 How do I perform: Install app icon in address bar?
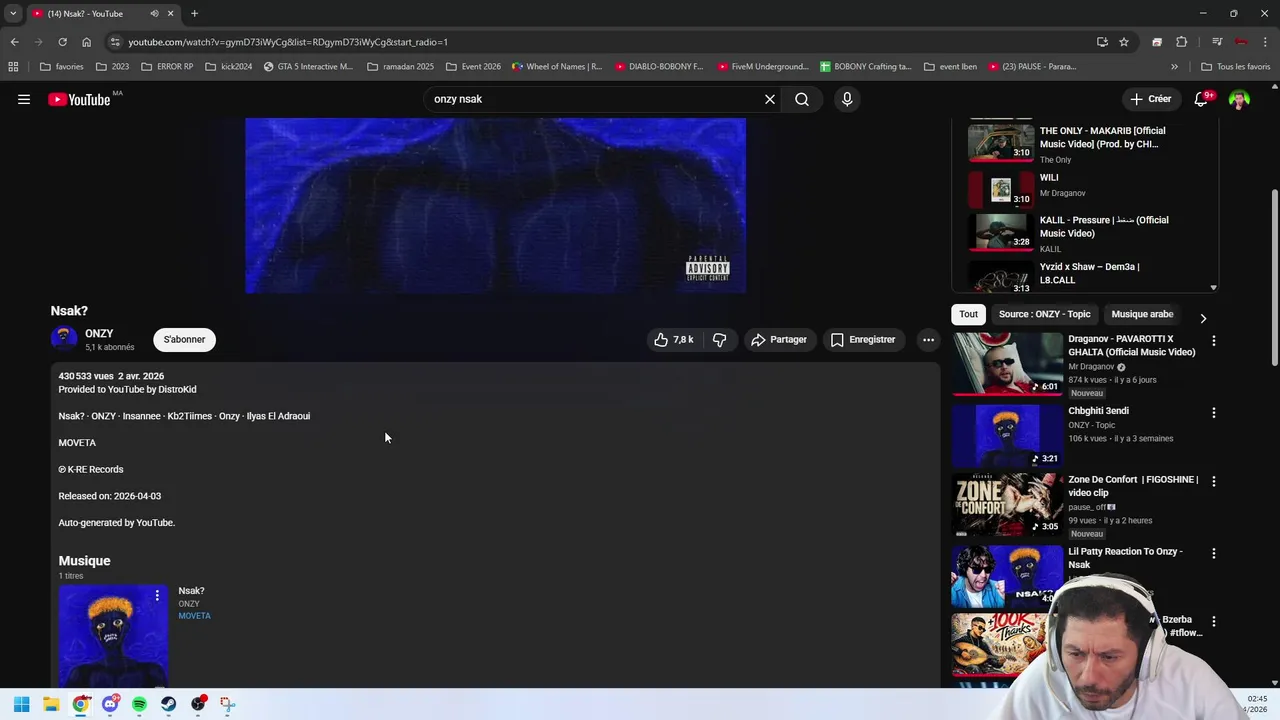[x=1102, y=42]
